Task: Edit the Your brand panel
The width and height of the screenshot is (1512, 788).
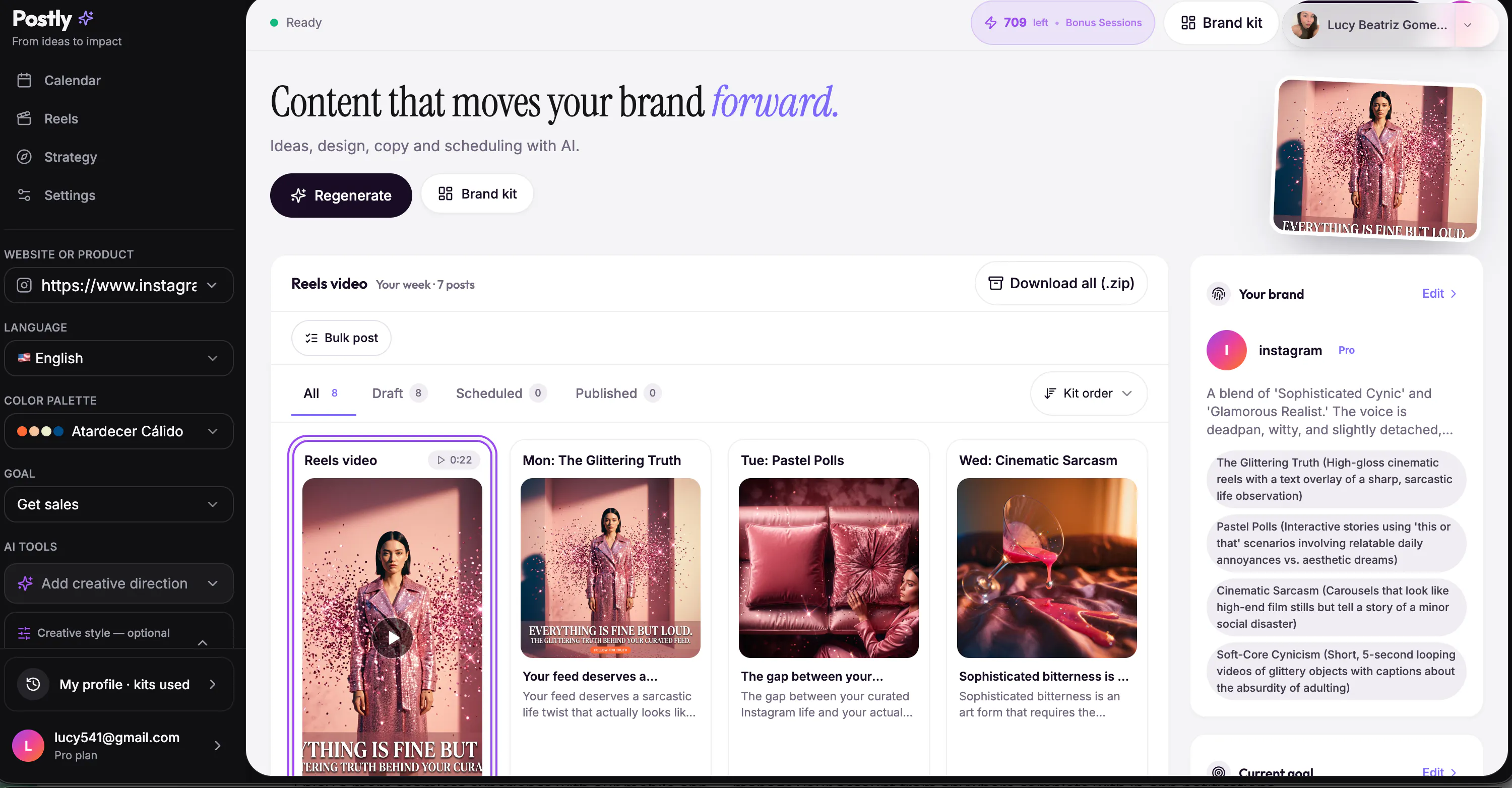Action: point(1439,294)
